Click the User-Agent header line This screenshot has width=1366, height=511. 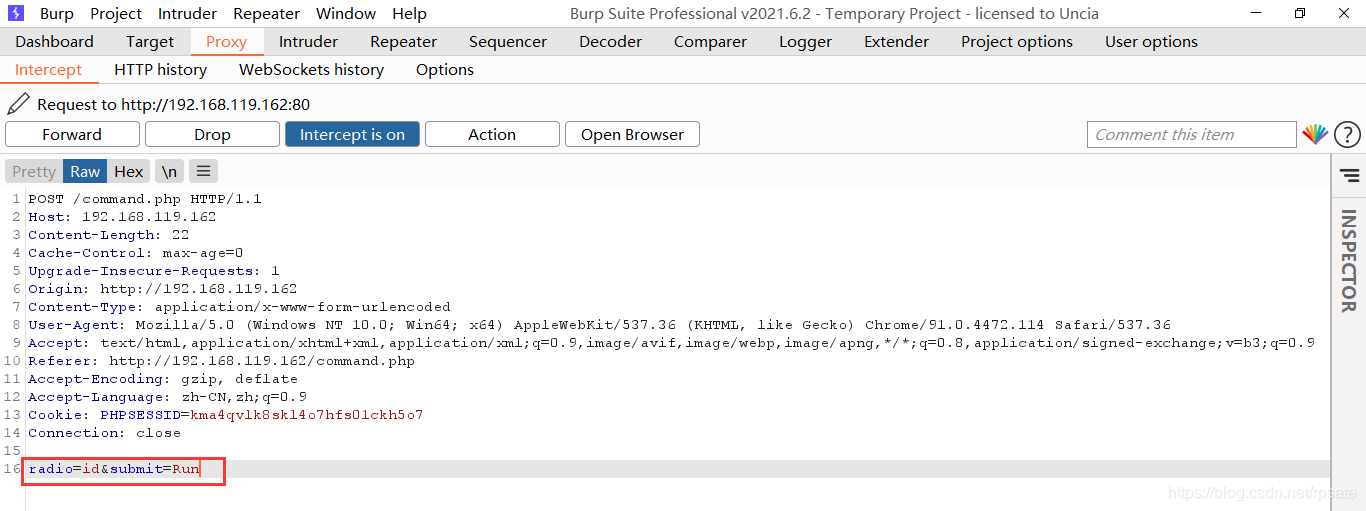pyautogui.click(x=599, y=325)
